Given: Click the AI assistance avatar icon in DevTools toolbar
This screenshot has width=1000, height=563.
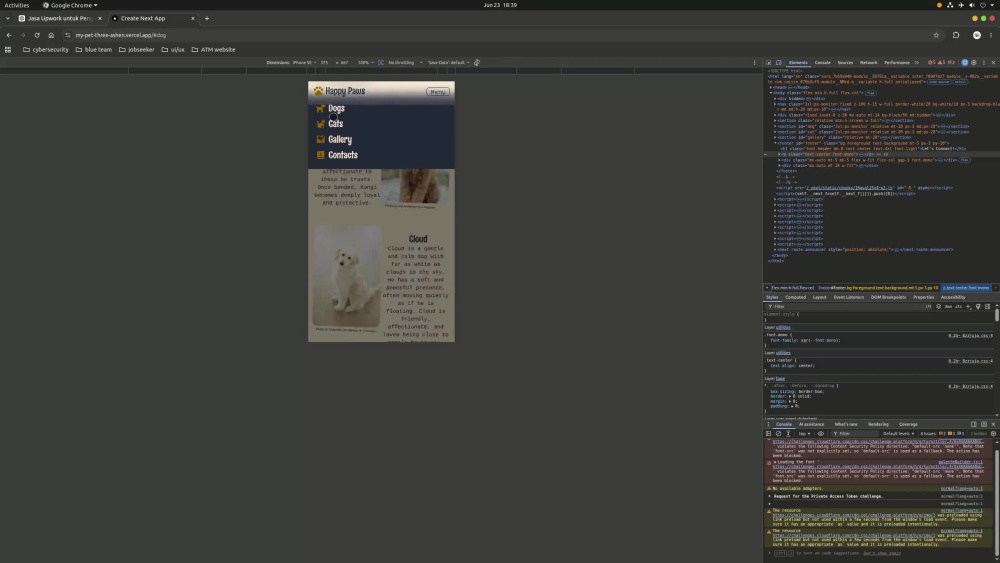Looking at the screenshot, I should pos(964,62).
